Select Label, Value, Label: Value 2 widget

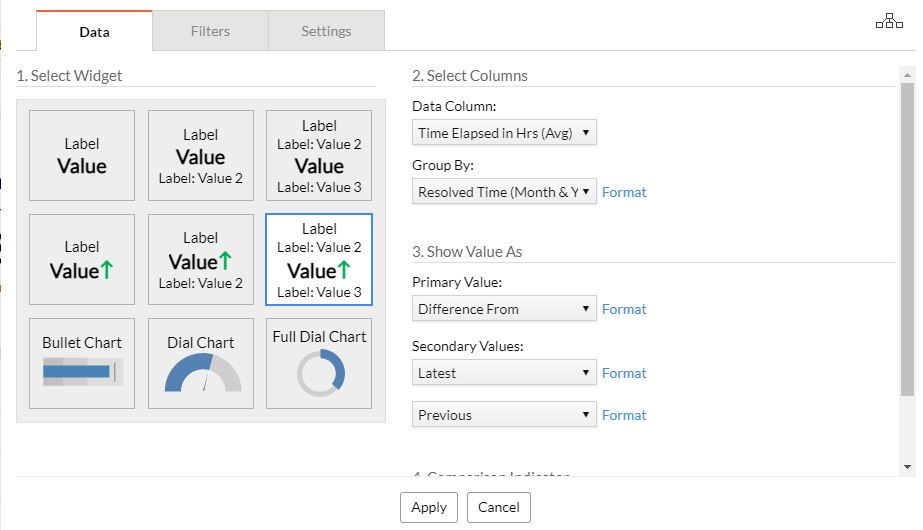tap(200, 155)
